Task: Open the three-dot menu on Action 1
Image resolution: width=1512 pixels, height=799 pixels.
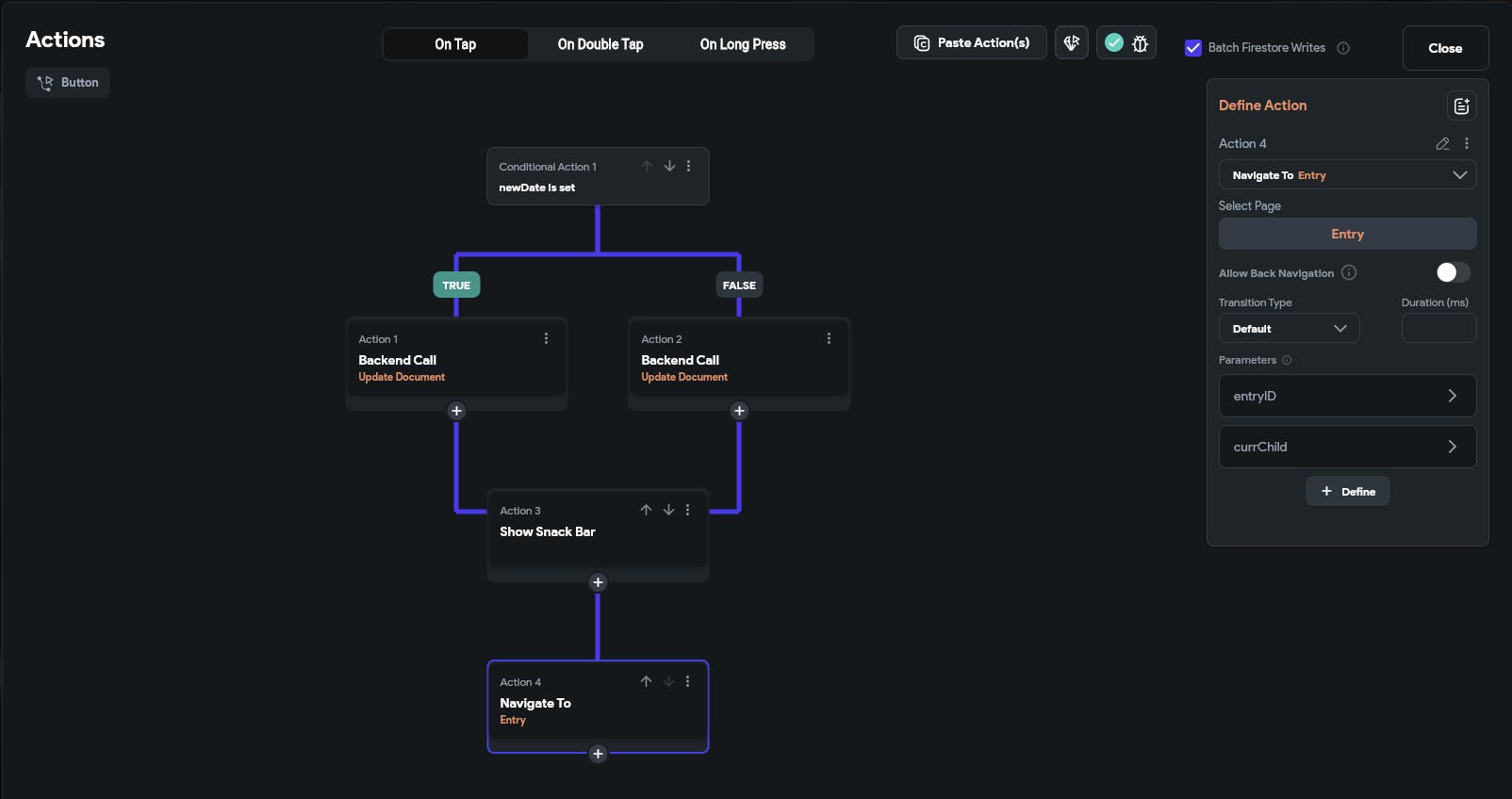Action: [546, 339]
